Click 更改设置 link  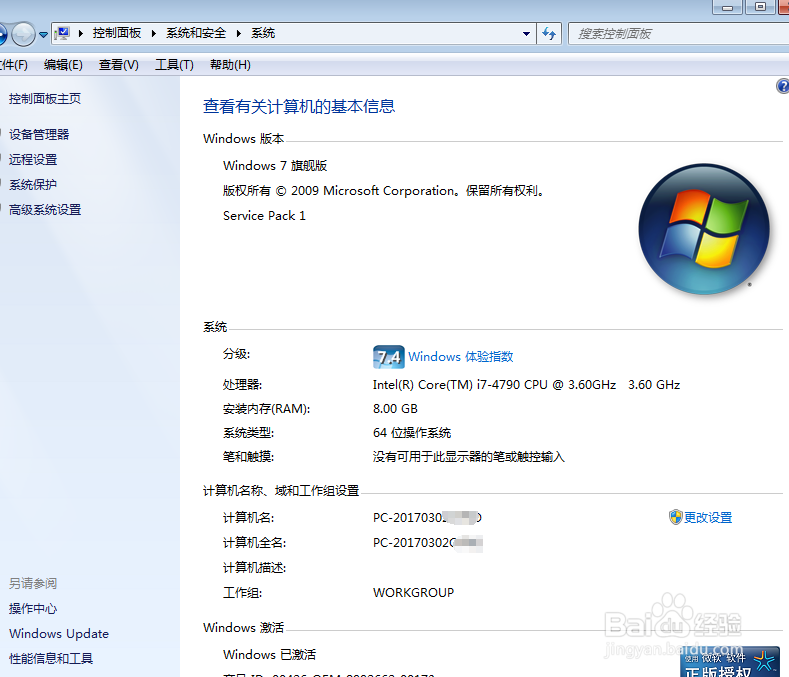708,517
